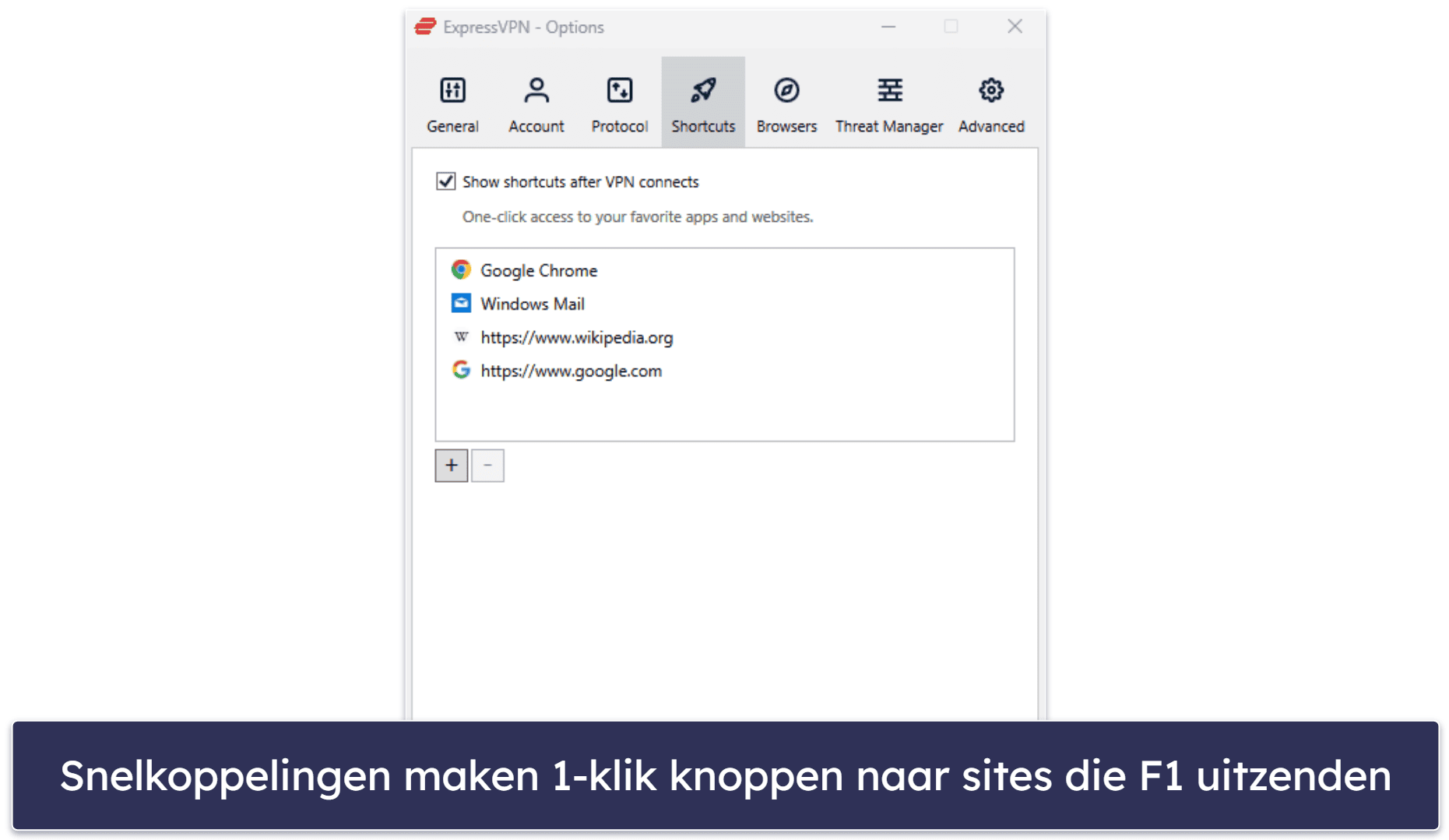Click the ExpressVPN logo in title bar
Screen dimensions: 1449x840
point(425,27)
